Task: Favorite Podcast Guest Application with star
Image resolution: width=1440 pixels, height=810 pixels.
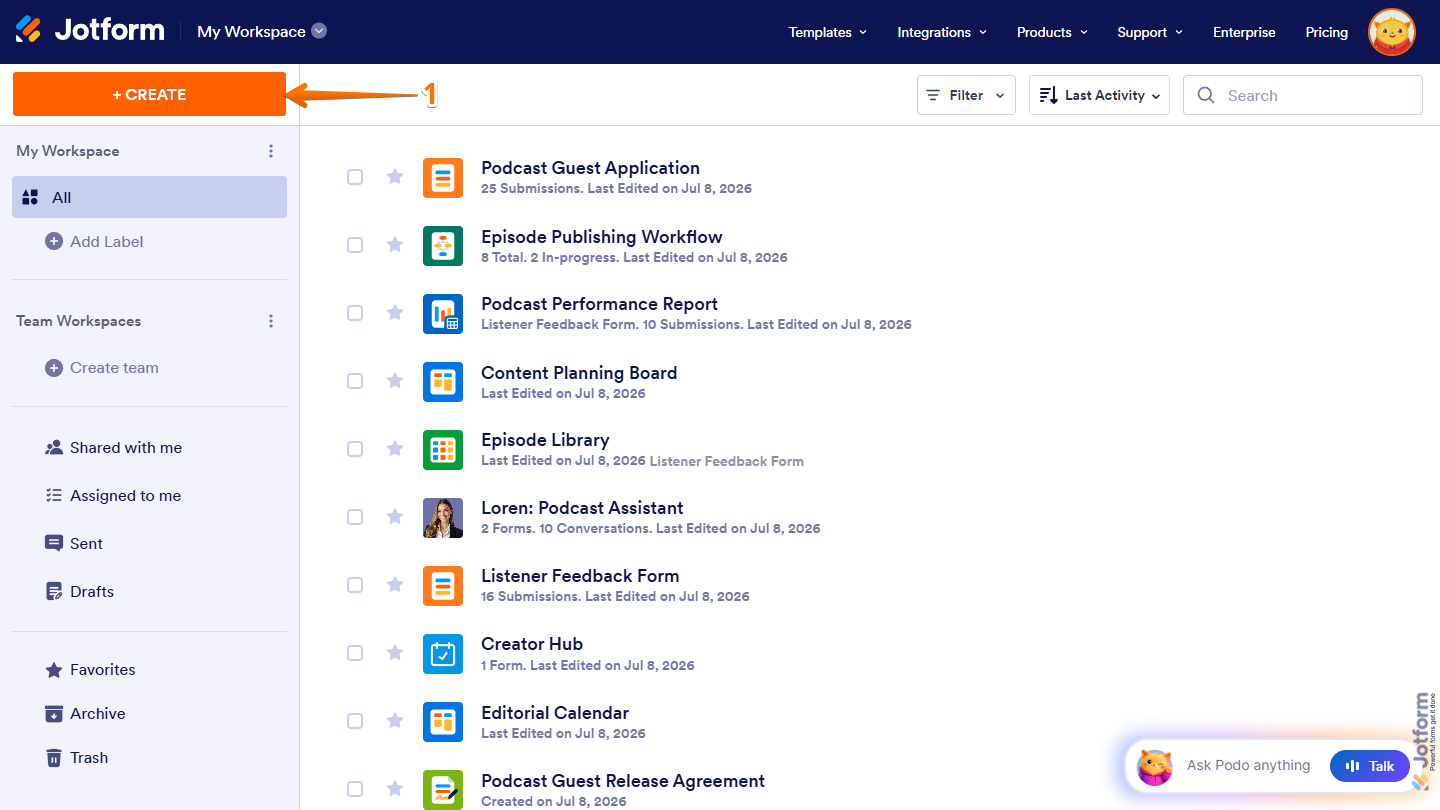Action: [395, 177]
